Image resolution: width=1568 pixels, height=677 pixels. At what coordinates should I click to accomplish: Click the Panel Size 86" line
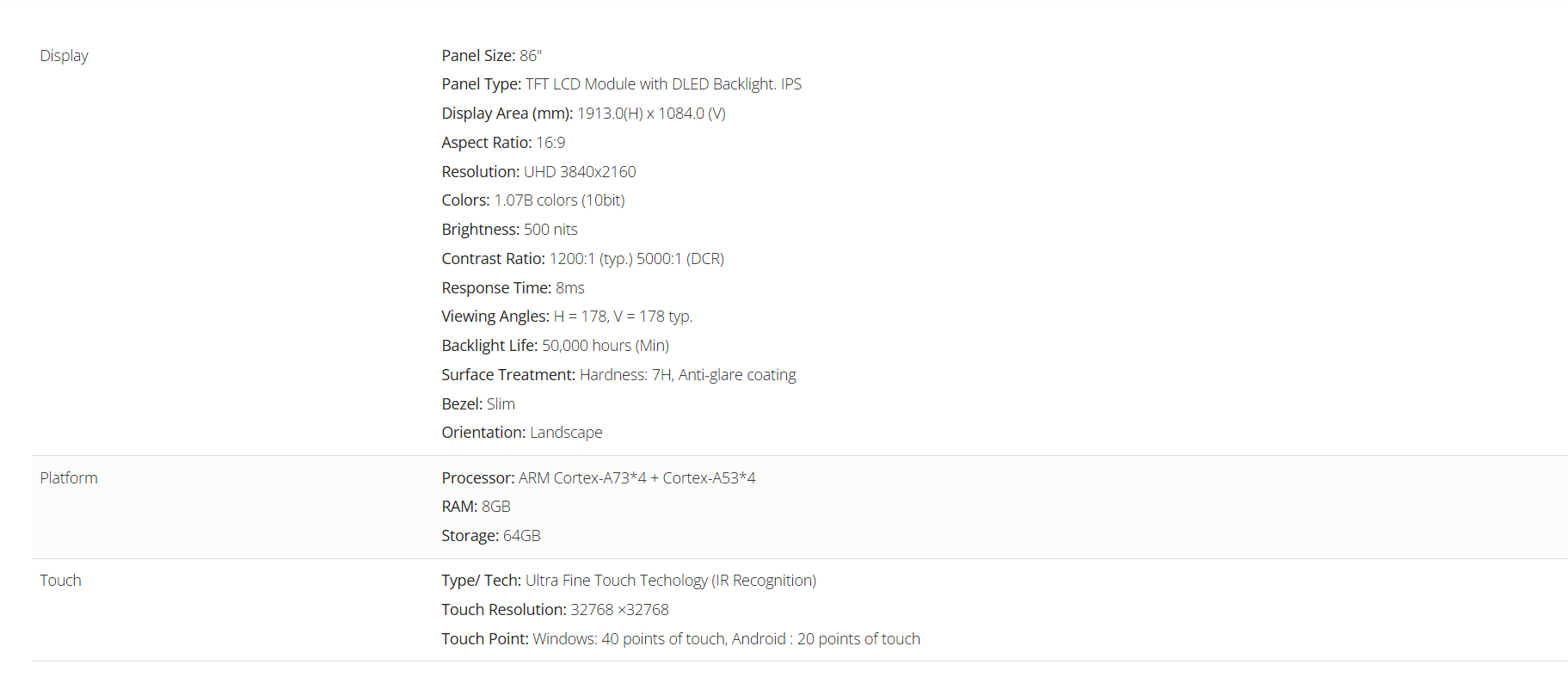pyautogui.click(x=491, y=56)
